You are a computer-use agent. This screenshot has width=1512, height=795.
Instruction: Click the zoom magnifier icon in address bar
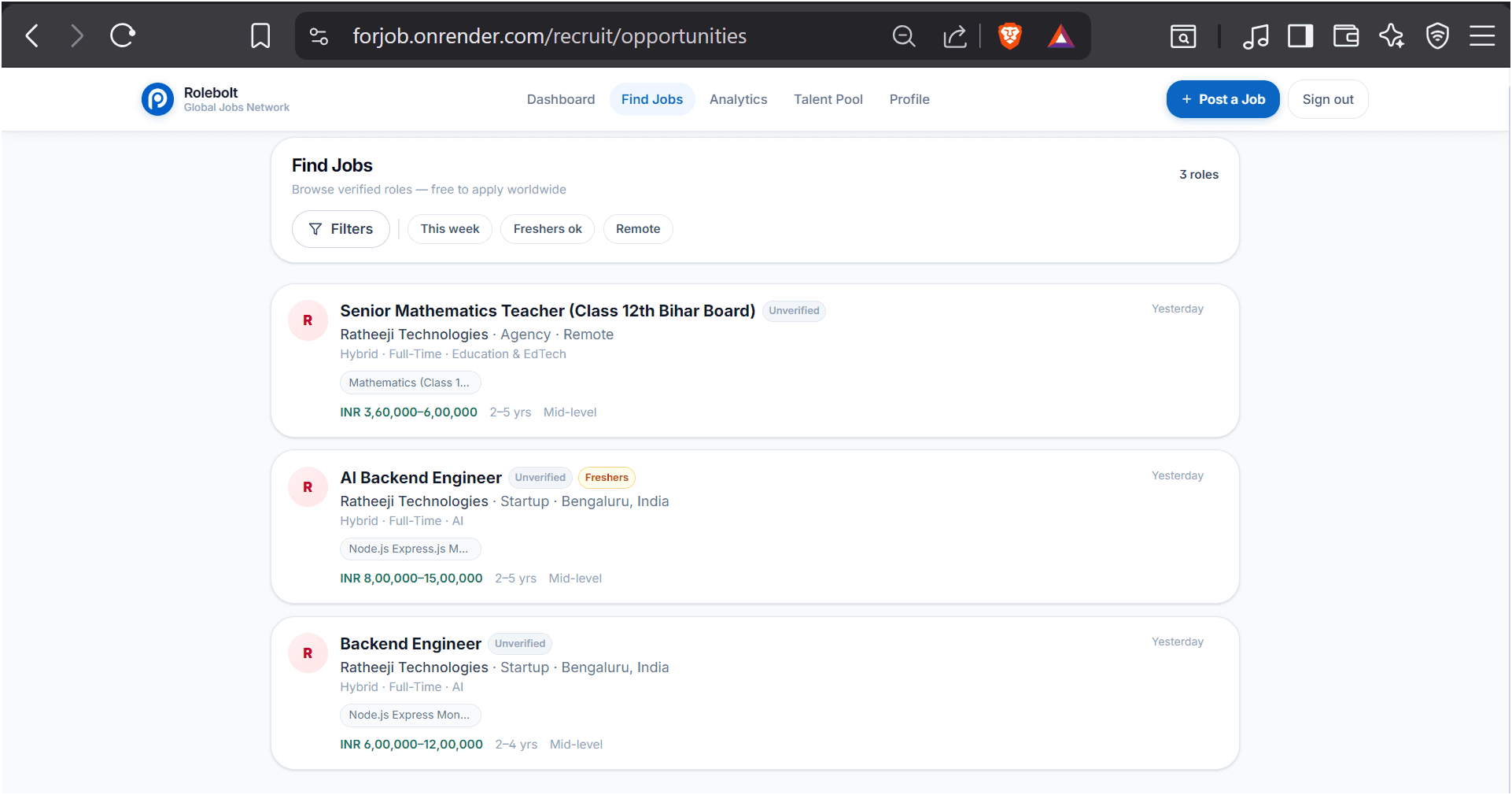(903, 36)
